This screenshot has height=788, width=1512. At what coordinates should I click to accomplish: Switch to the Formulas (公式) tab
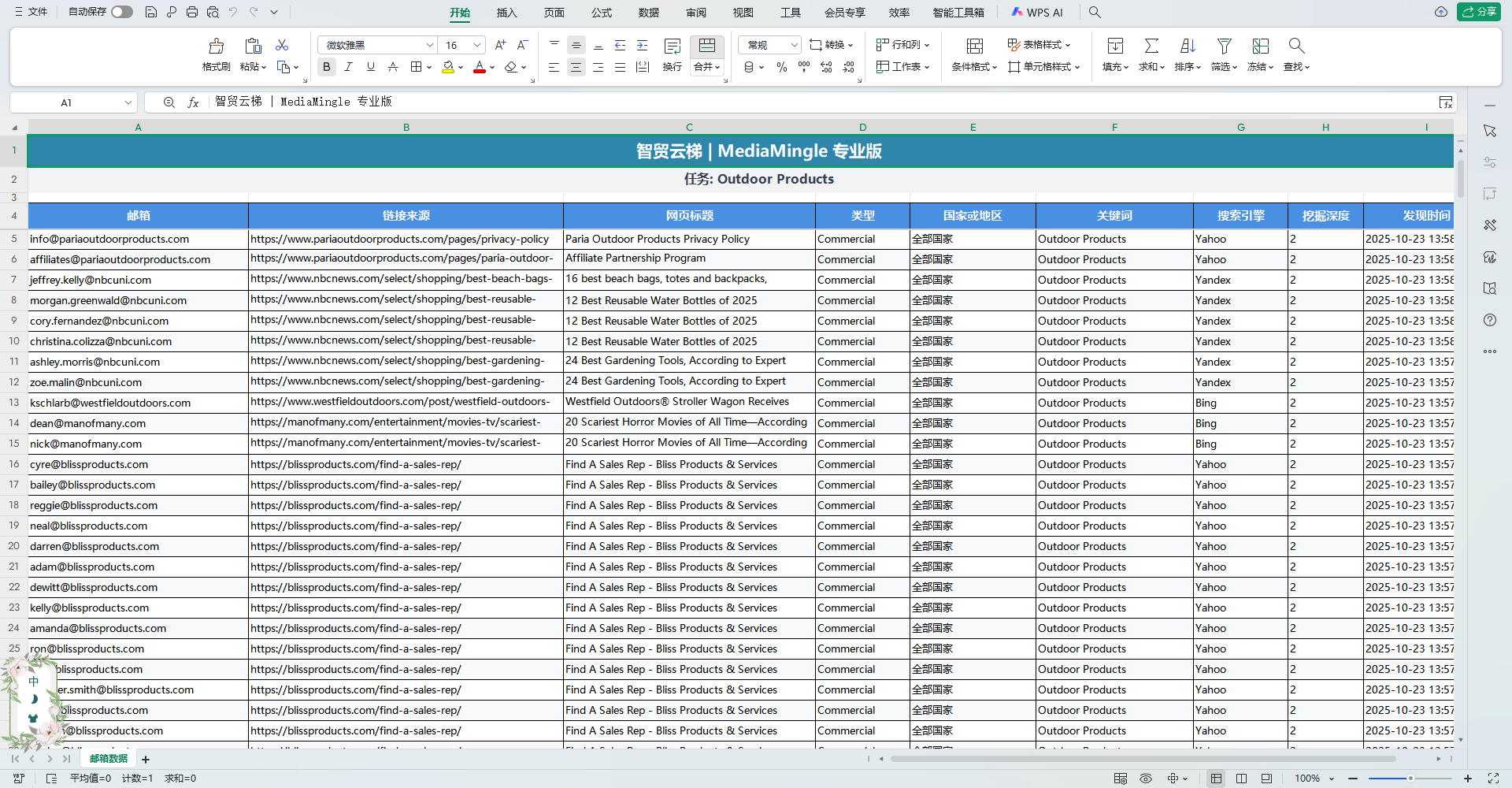click(x=602, y=13)
